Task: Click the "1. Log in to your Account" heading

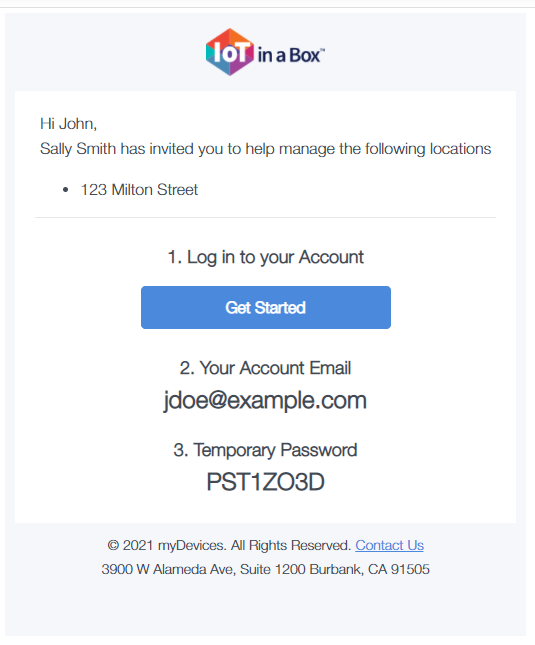Action: click(x=266, y=257)
